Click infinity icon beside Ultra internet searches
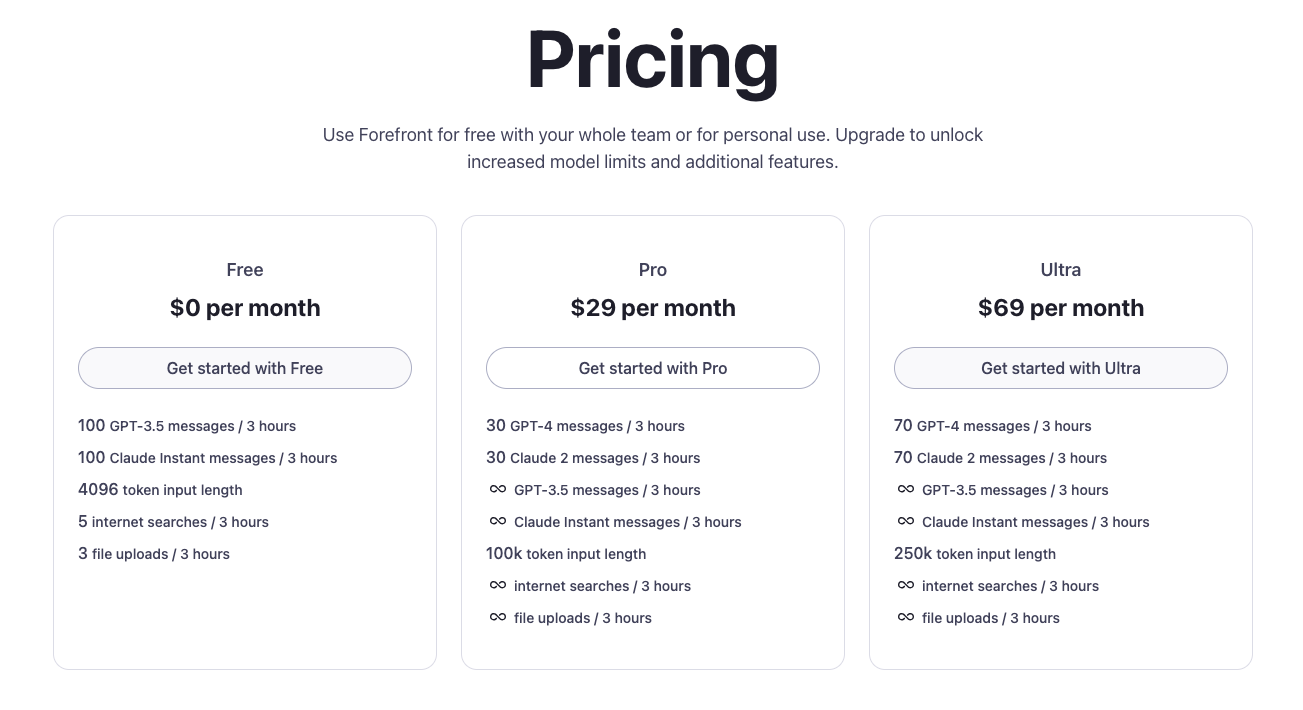This screenshot has height=710, width=1303. 906,585
